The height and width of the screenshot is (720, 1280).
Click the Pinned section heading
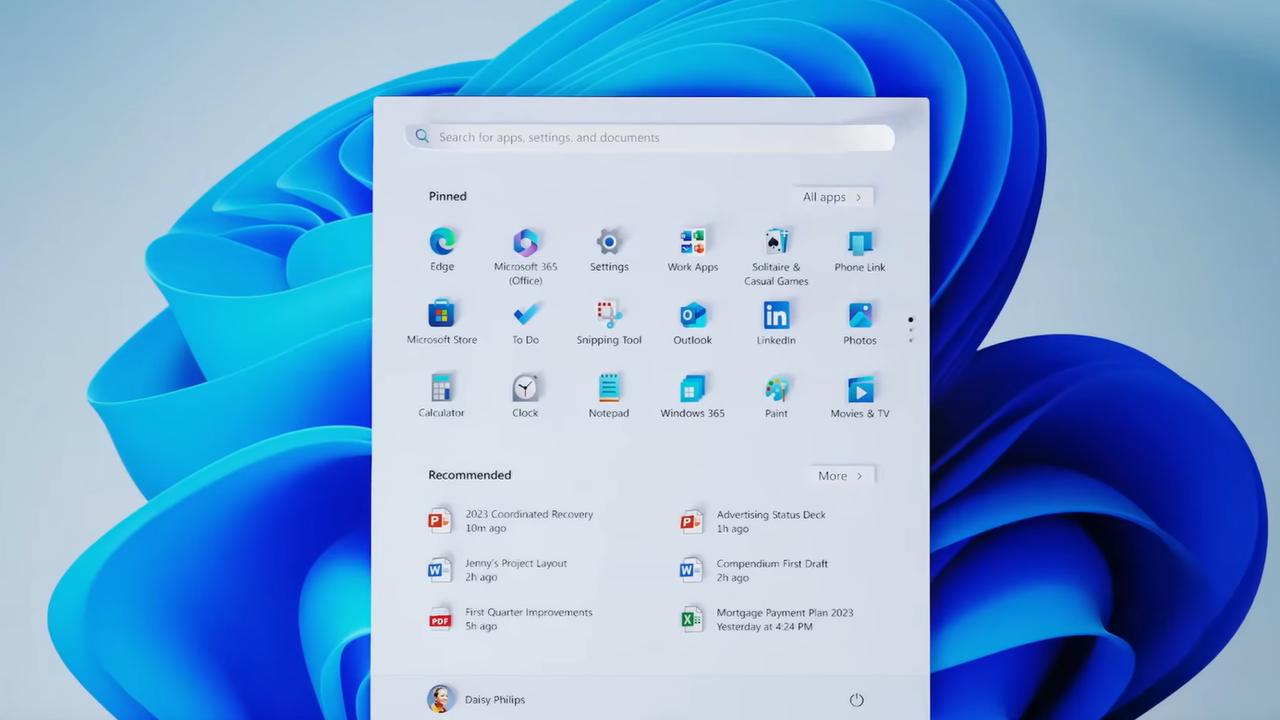click(x=448, y=196)
